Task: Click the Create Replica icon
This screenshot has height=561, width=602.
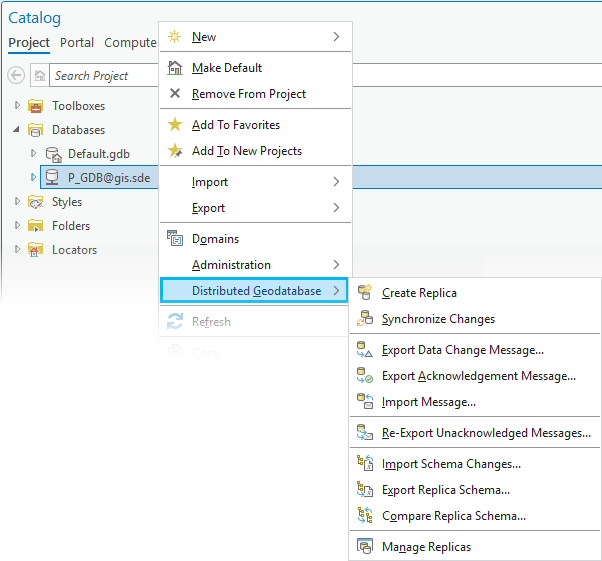Action: [364, 293]
